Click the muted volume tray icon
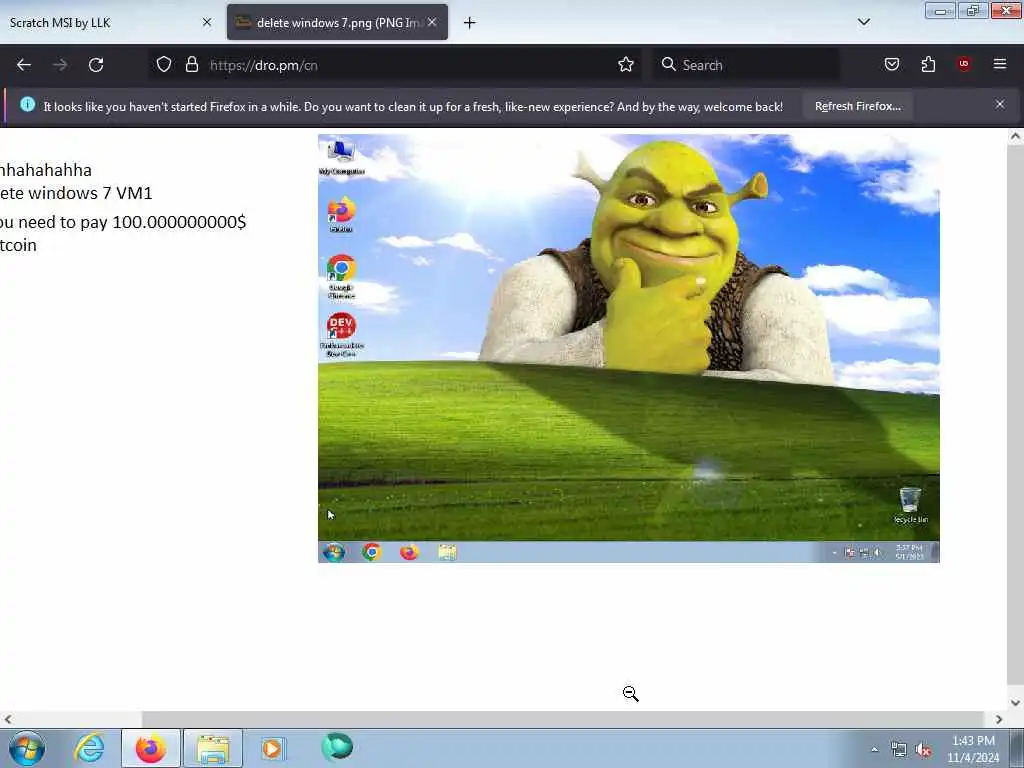 pos(923,750)
